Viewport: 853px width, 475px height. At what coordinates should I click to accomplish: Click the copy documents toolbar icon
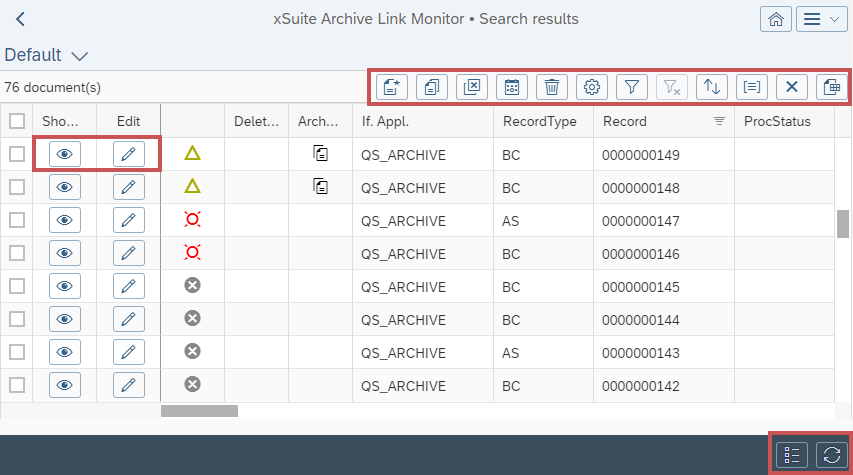(432, 87)
